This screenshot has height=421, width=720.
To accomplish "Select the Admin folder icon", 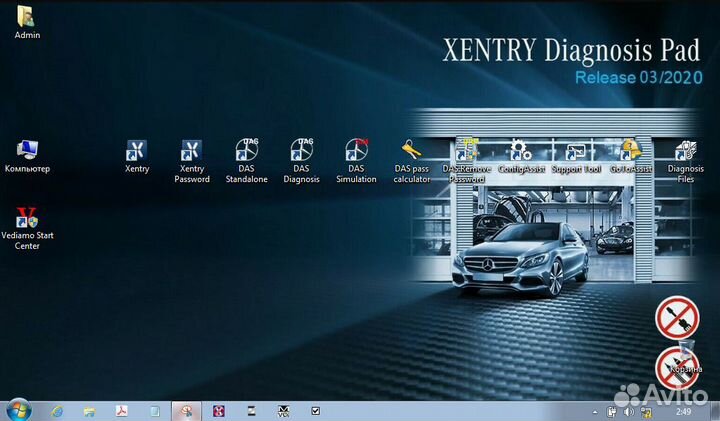I will (27, 17).
